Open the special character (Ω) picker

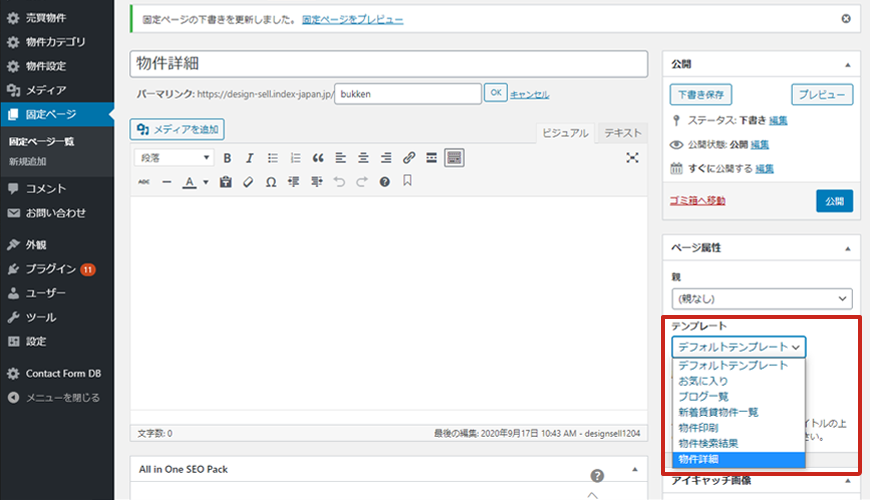[271, 182]
